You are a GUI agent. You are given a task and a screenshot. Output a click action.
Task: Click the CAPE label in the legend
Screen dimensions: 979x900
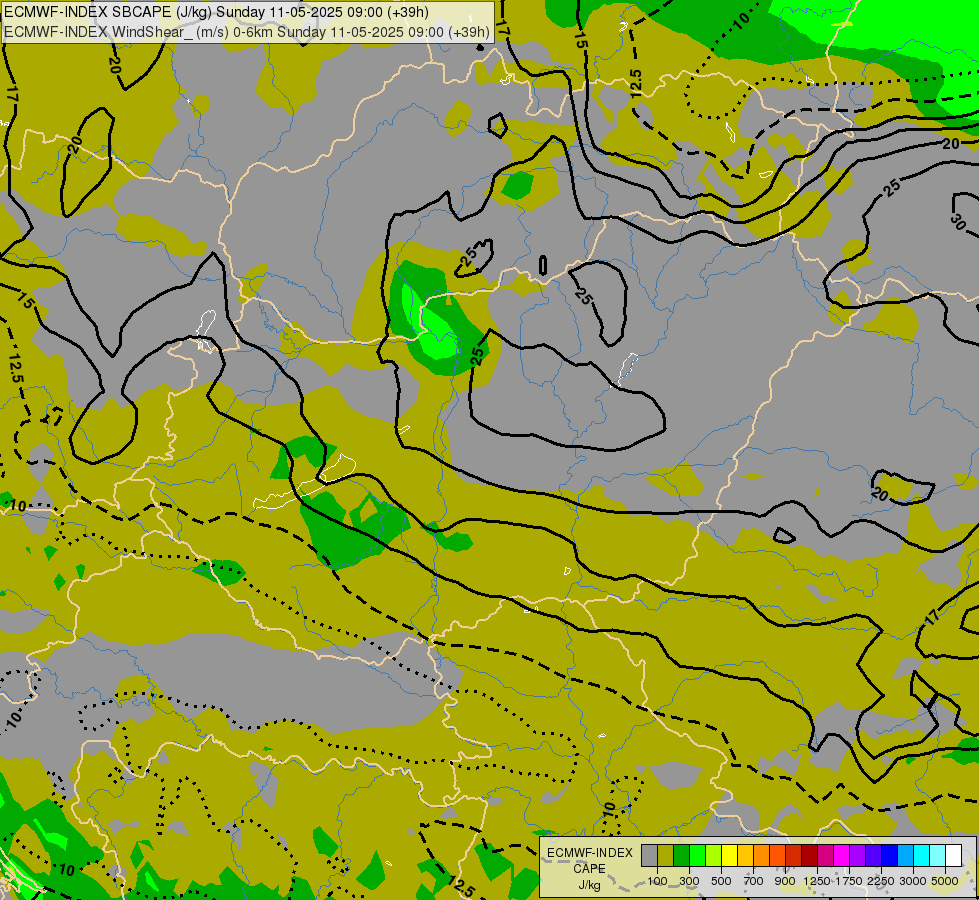pyautogui.click(x=589, y=869)
